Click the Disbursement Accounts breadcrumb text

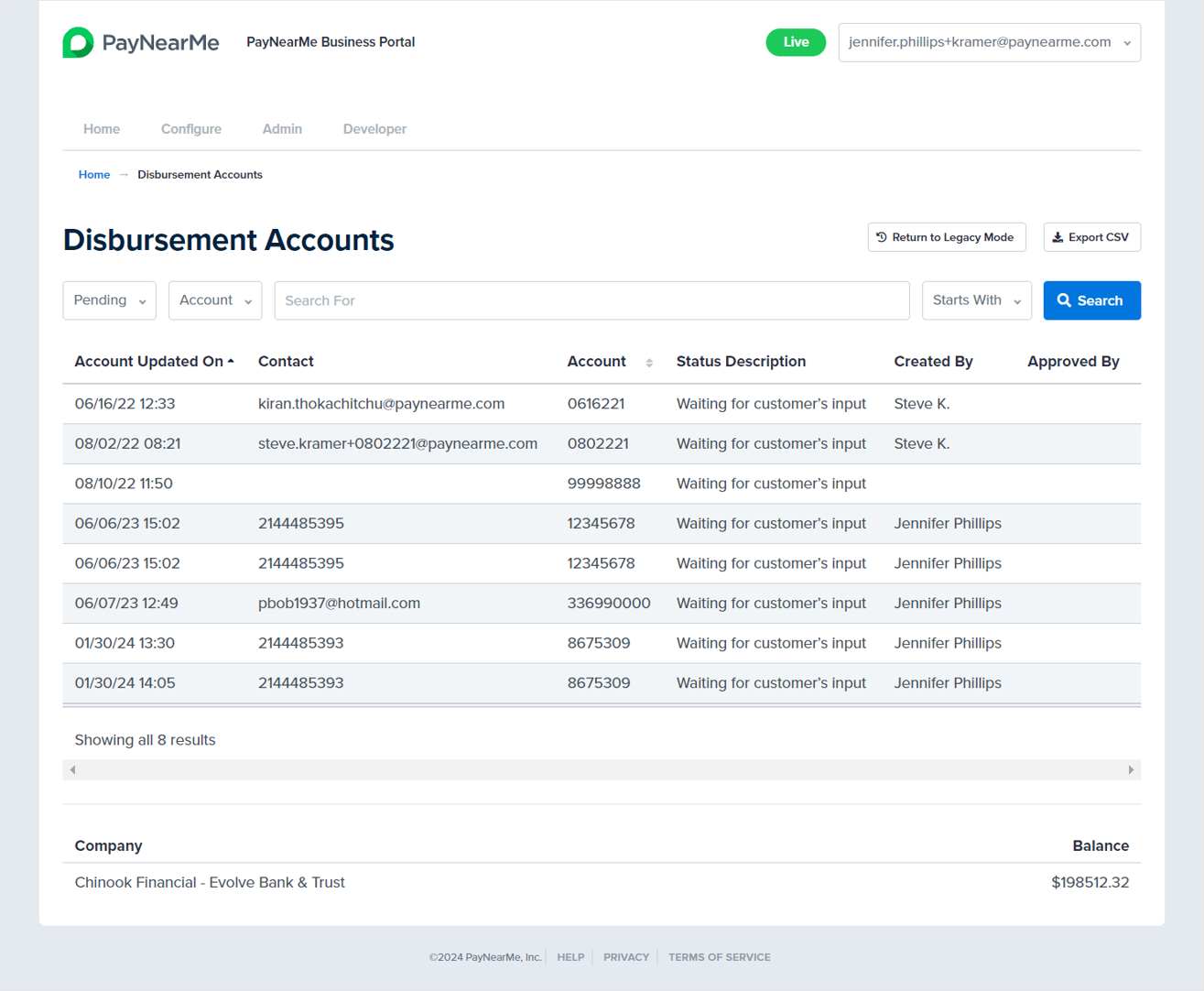(x=200, y=175)
